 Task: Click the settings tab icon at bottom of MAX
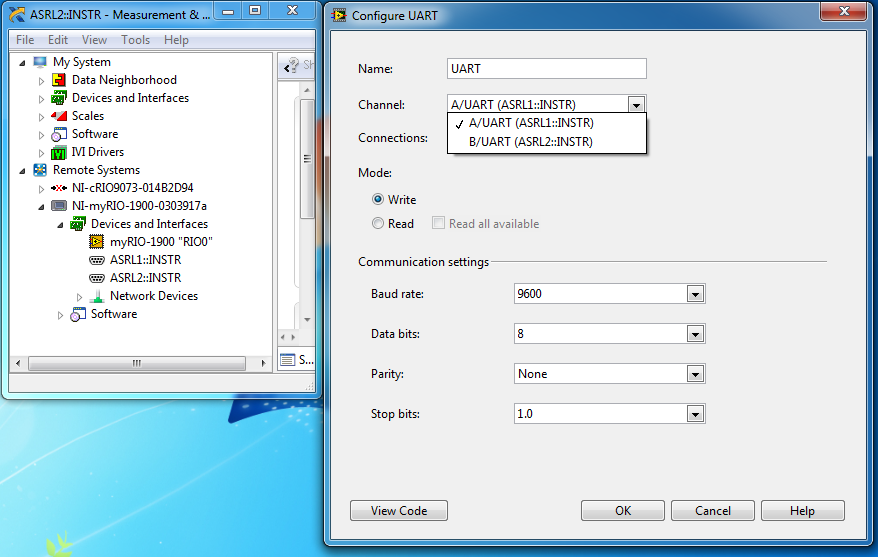point(287,359)
